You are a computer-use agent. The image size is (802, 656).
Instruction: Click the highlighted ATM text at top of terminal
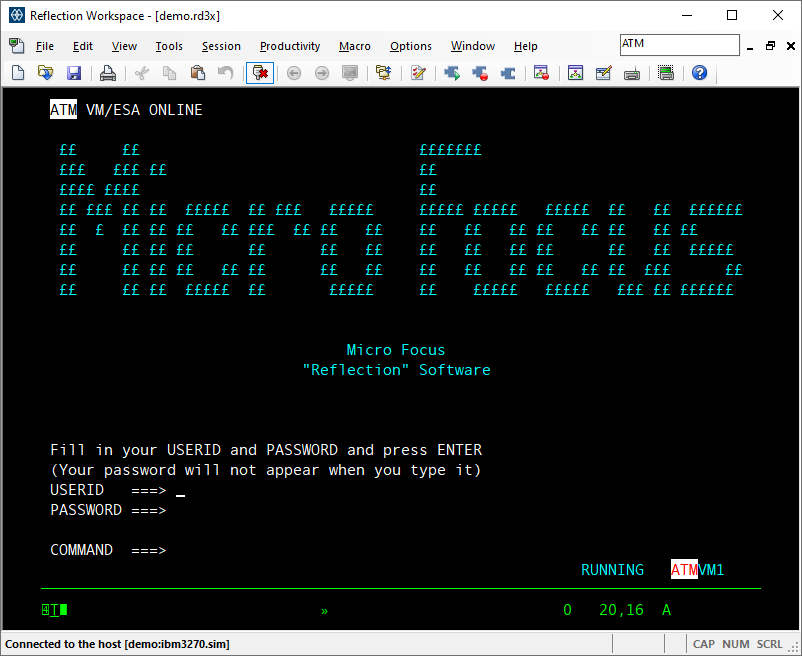coord(63,109)
